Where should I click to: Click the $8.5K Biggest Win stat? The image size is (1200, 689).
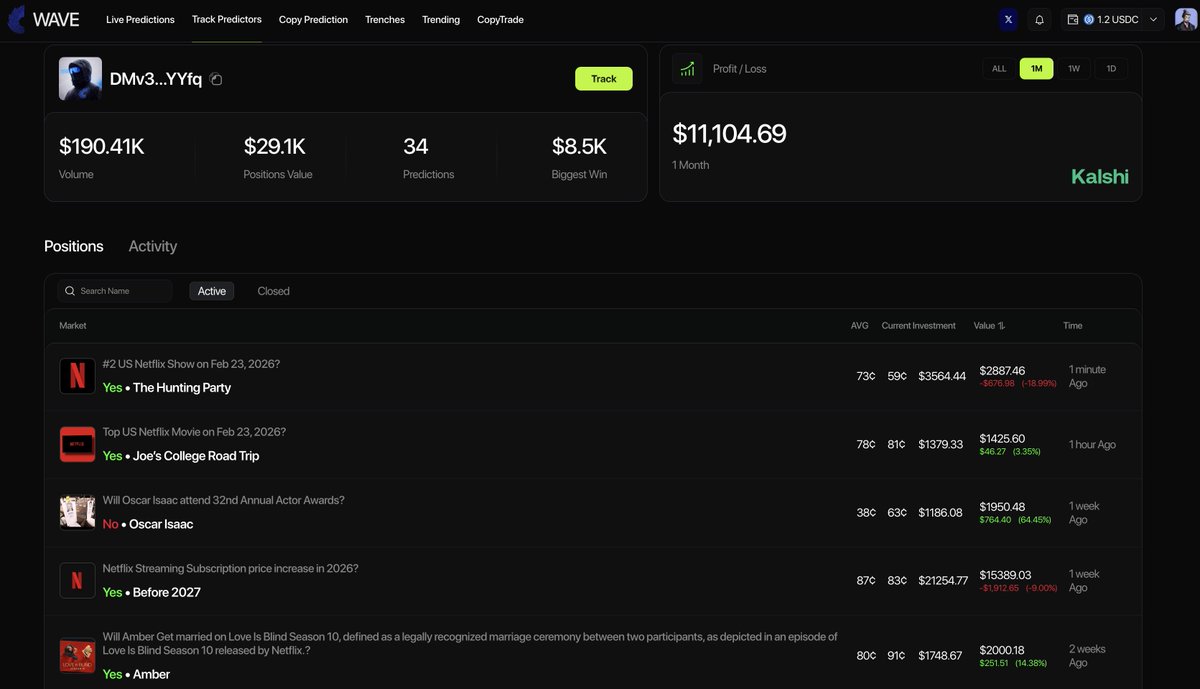[x=579, y=147]
